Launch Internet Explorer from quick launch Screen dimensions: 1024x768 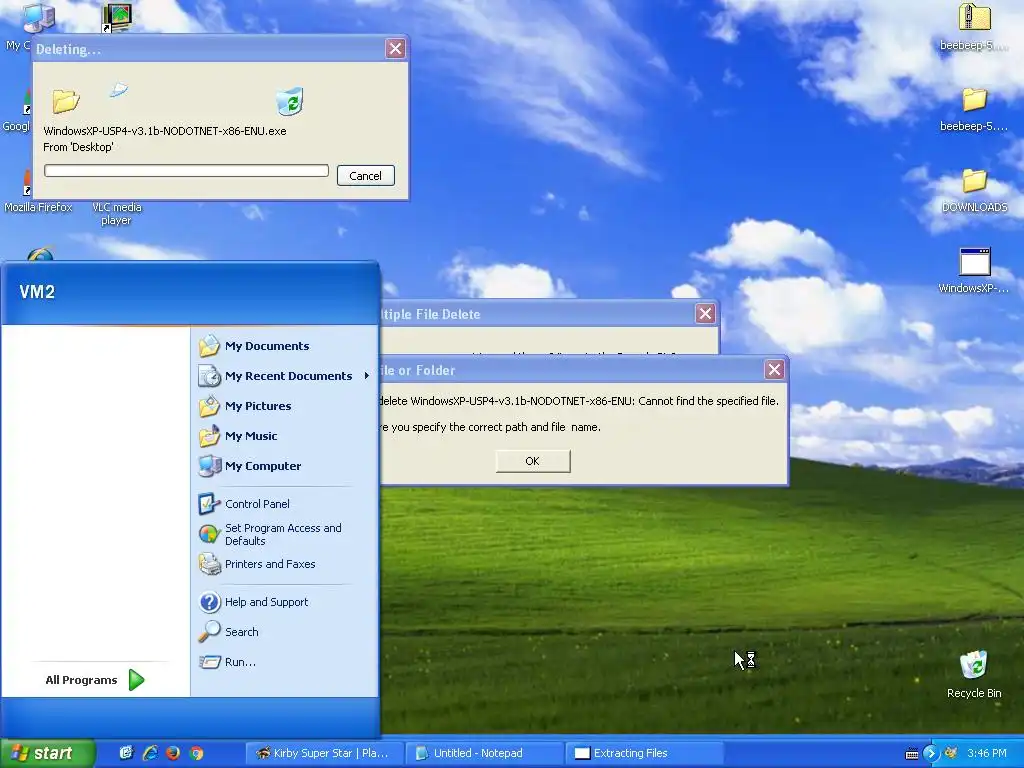pos(150,753)
